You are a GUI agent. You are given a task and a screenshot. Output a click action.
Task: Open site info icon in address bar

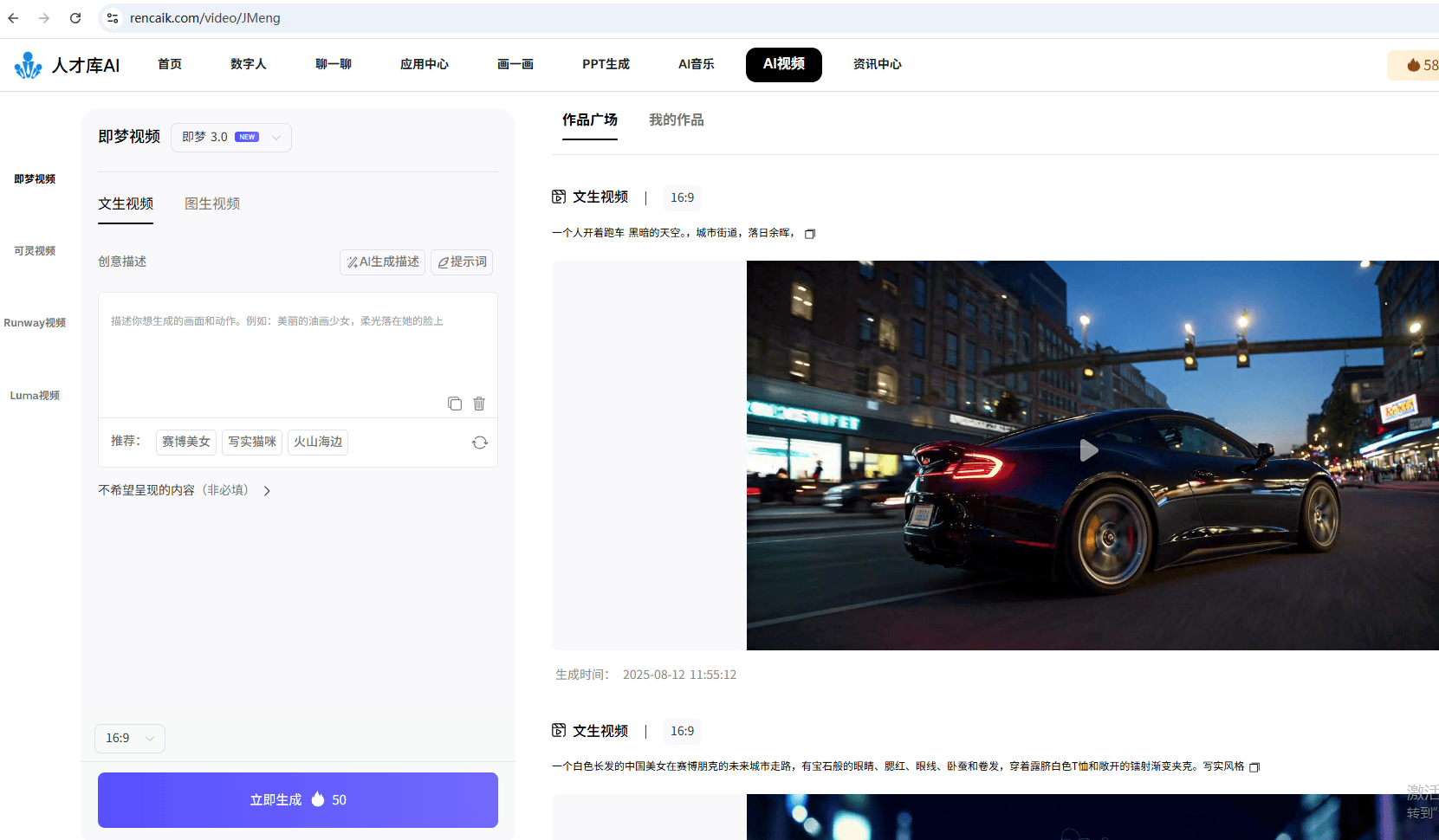pos(113,18)
